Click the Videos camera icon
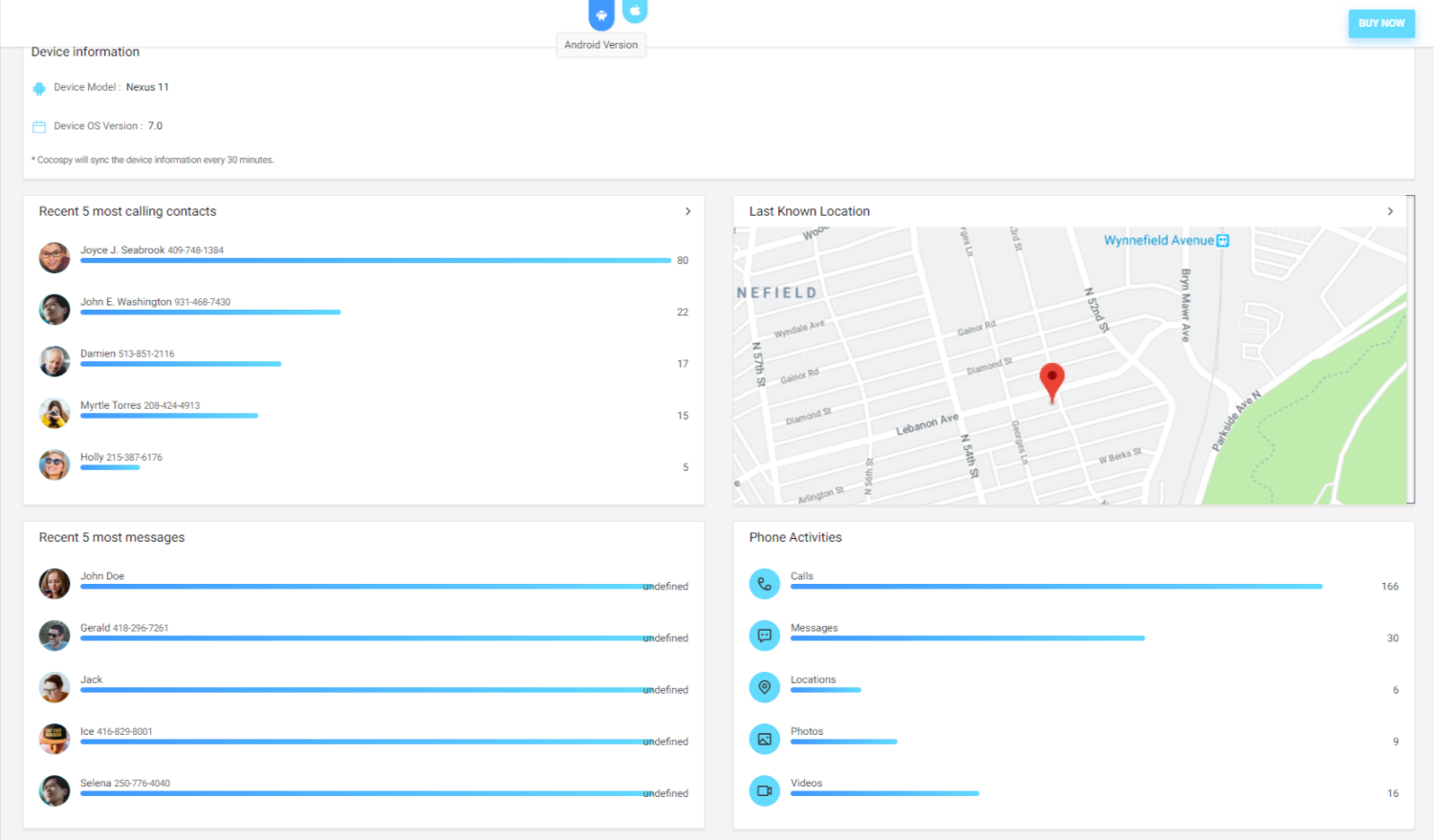 pyautogui.click(x=765, y=790)
